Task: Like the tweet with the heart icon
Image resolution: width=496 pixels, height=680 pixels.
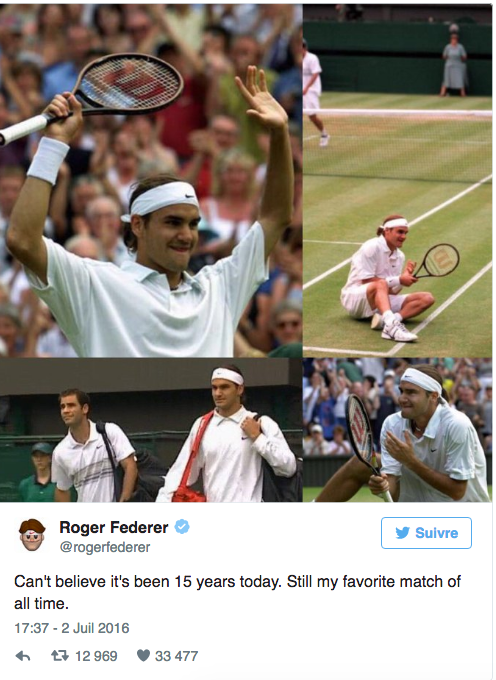Action: (x=143, y=656)
